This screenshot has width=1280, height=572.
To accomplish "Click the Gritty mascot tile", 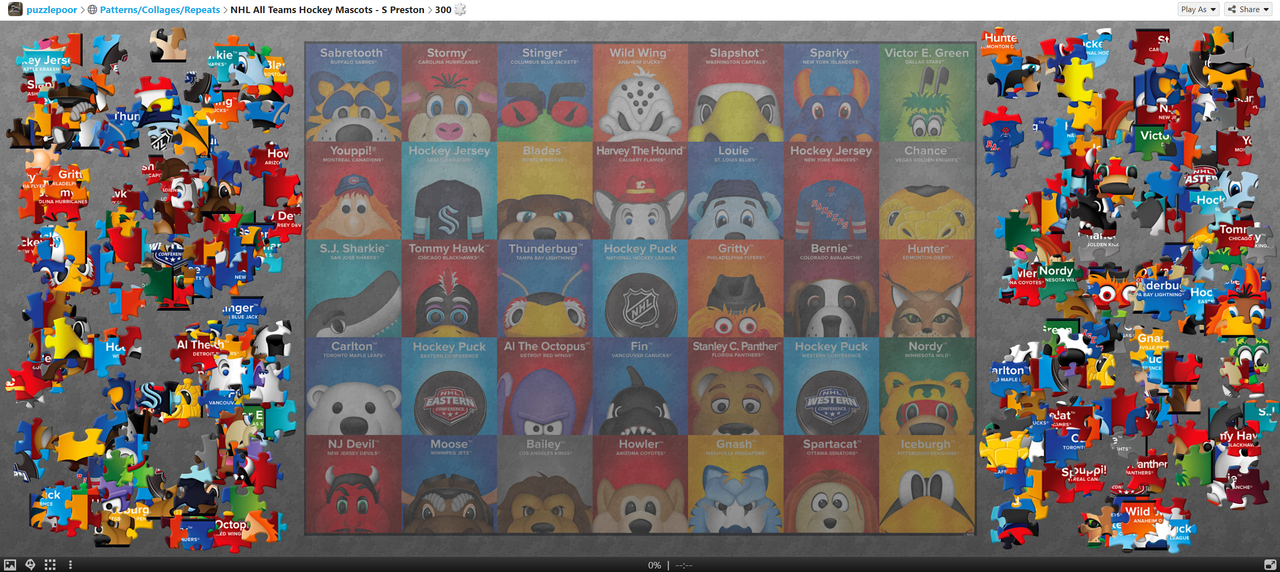I will coord(735,288).
